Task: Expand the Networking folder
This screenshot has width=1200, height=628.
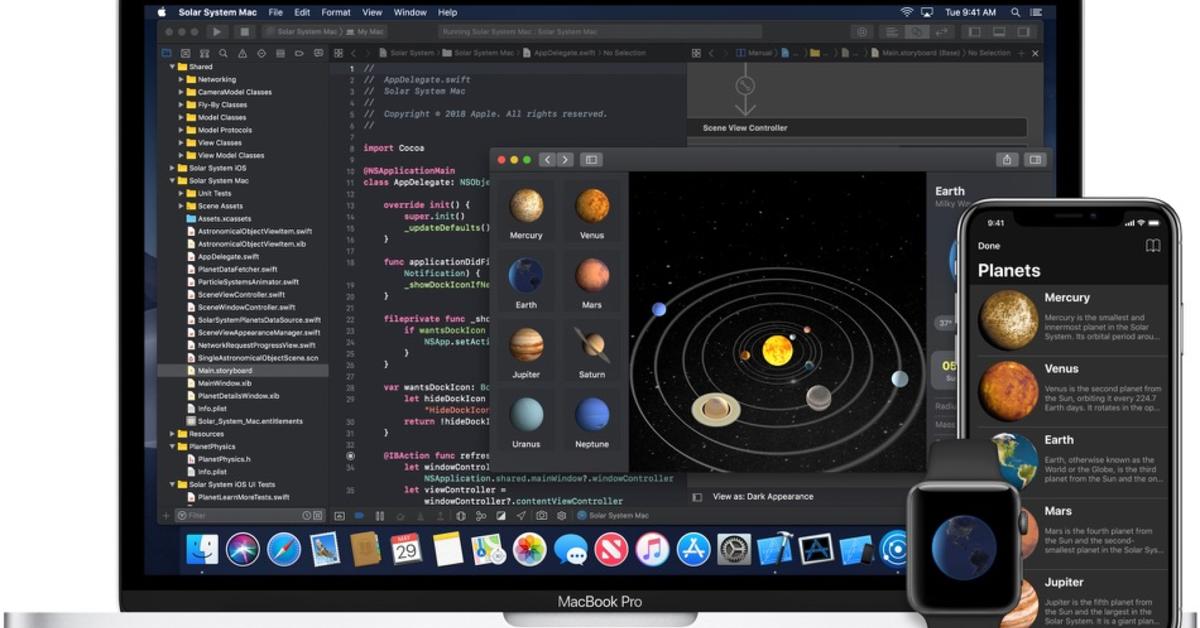Action: pos(181,79)
